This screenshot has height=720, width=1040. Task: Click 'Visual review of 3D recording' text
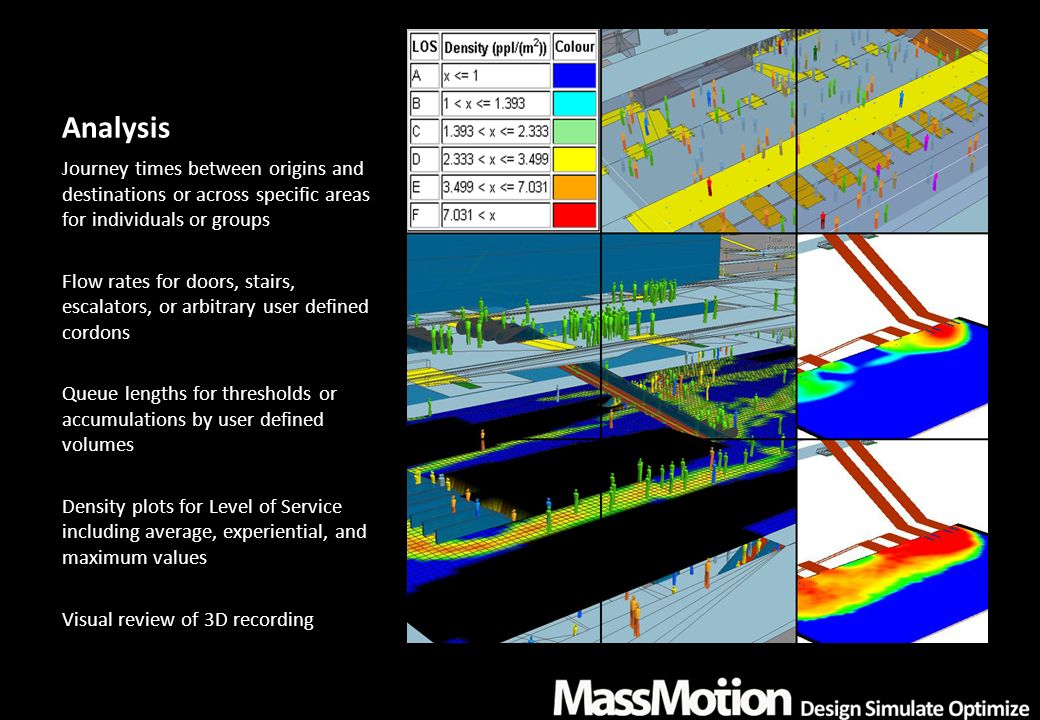click(188, 619)
